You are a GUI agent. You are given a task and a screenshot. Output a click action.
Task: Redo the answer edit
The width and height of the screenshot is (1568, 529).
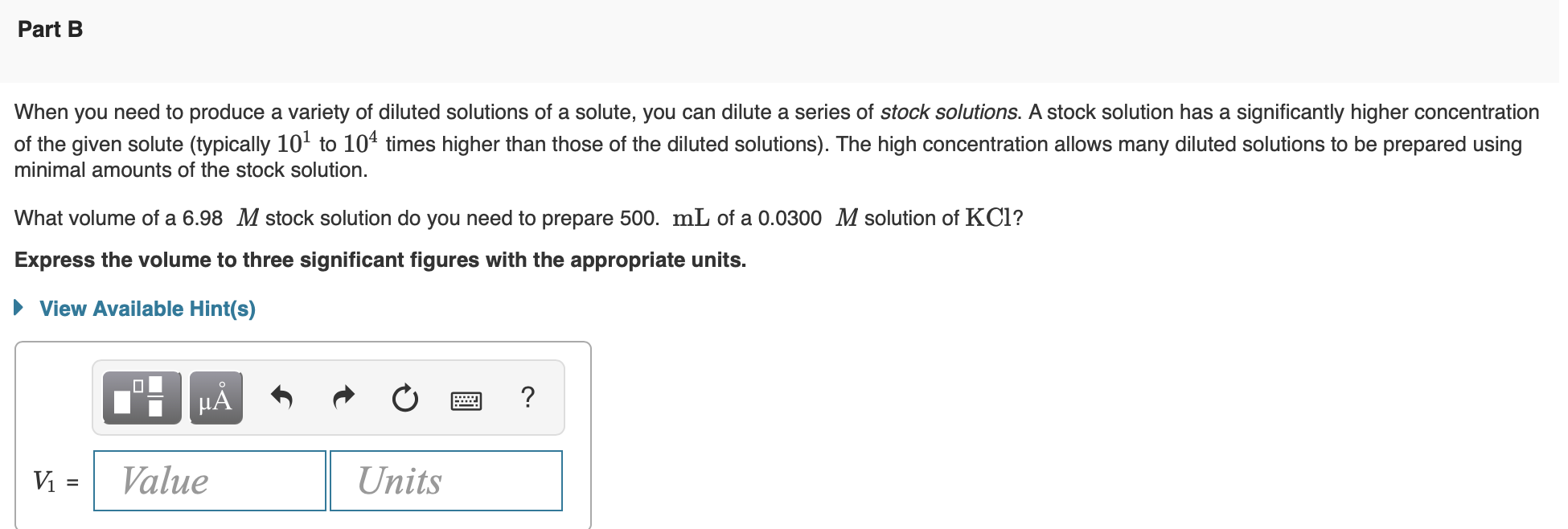click(343, 398)
